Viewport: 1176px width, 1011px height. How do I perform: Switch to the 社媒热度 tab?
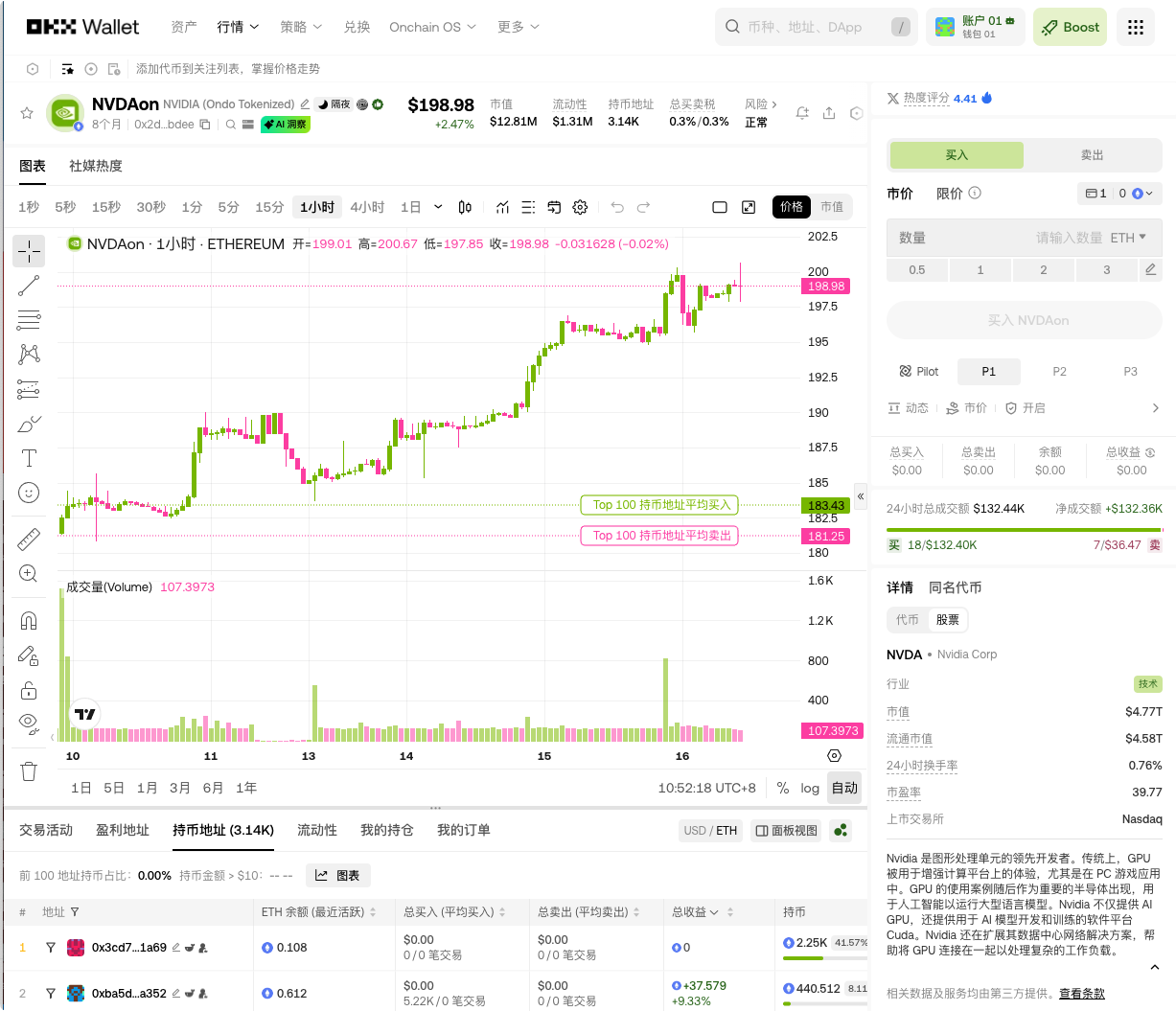click(x=95, y=166)
